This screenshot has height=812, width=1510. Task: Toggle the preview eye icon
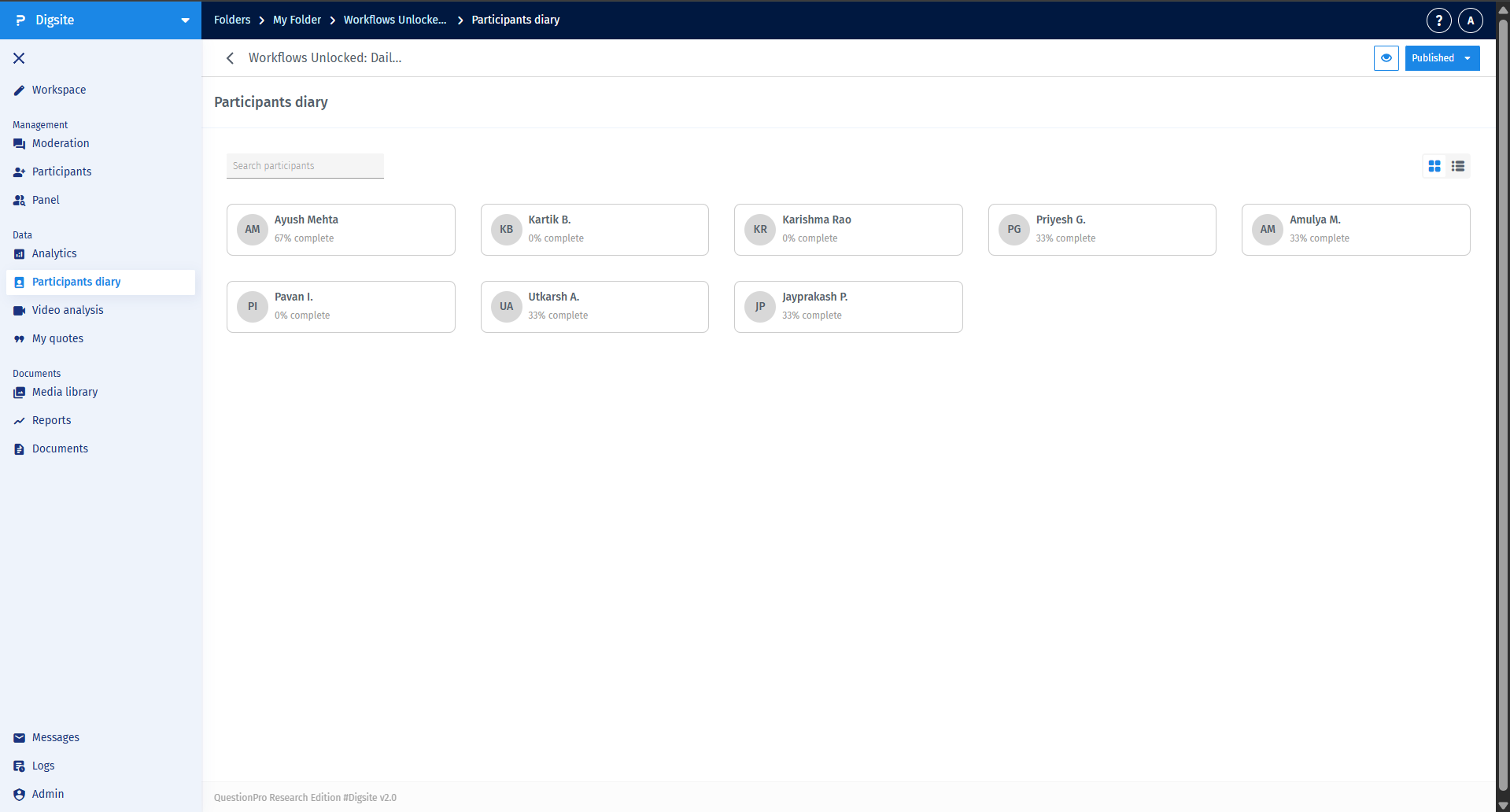1386,57
